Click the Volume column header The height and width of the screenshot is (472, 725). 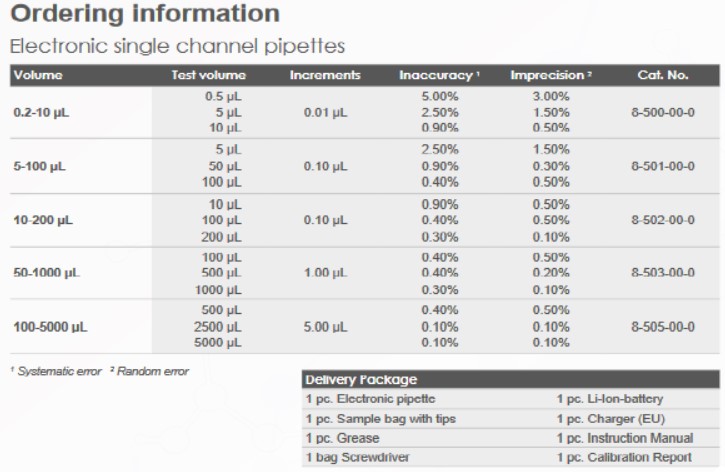(38, 75)
